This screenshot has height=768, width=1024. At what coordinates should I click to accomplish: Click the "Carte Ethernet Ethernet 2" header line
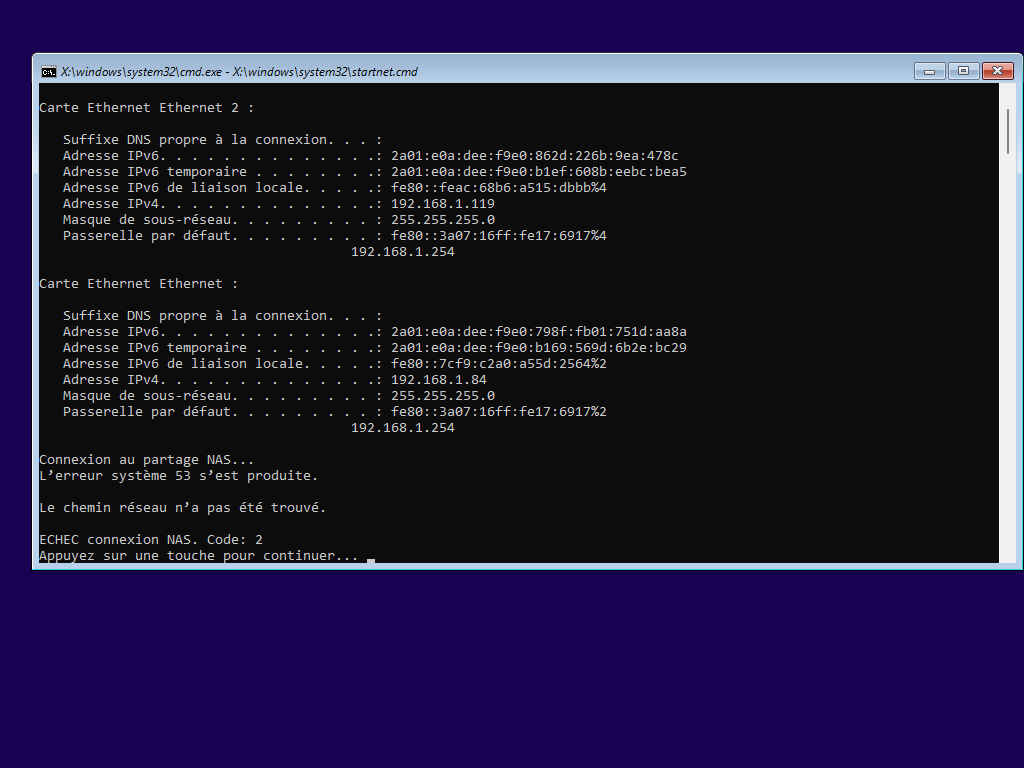pyautogui.click(x=146, y=107)
